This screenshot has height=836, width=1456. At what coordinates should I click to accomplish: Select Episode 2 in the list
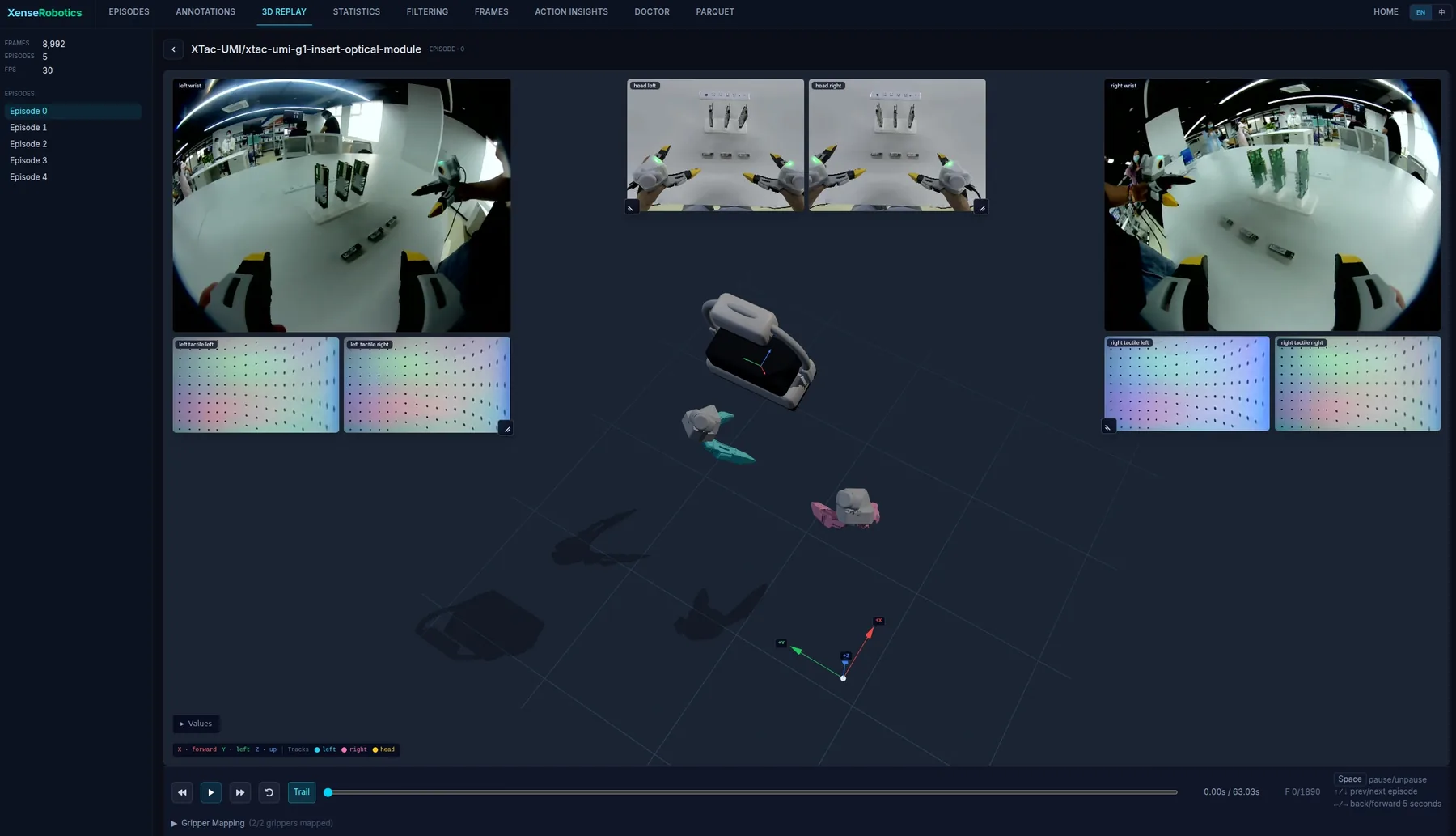[73, 144]
